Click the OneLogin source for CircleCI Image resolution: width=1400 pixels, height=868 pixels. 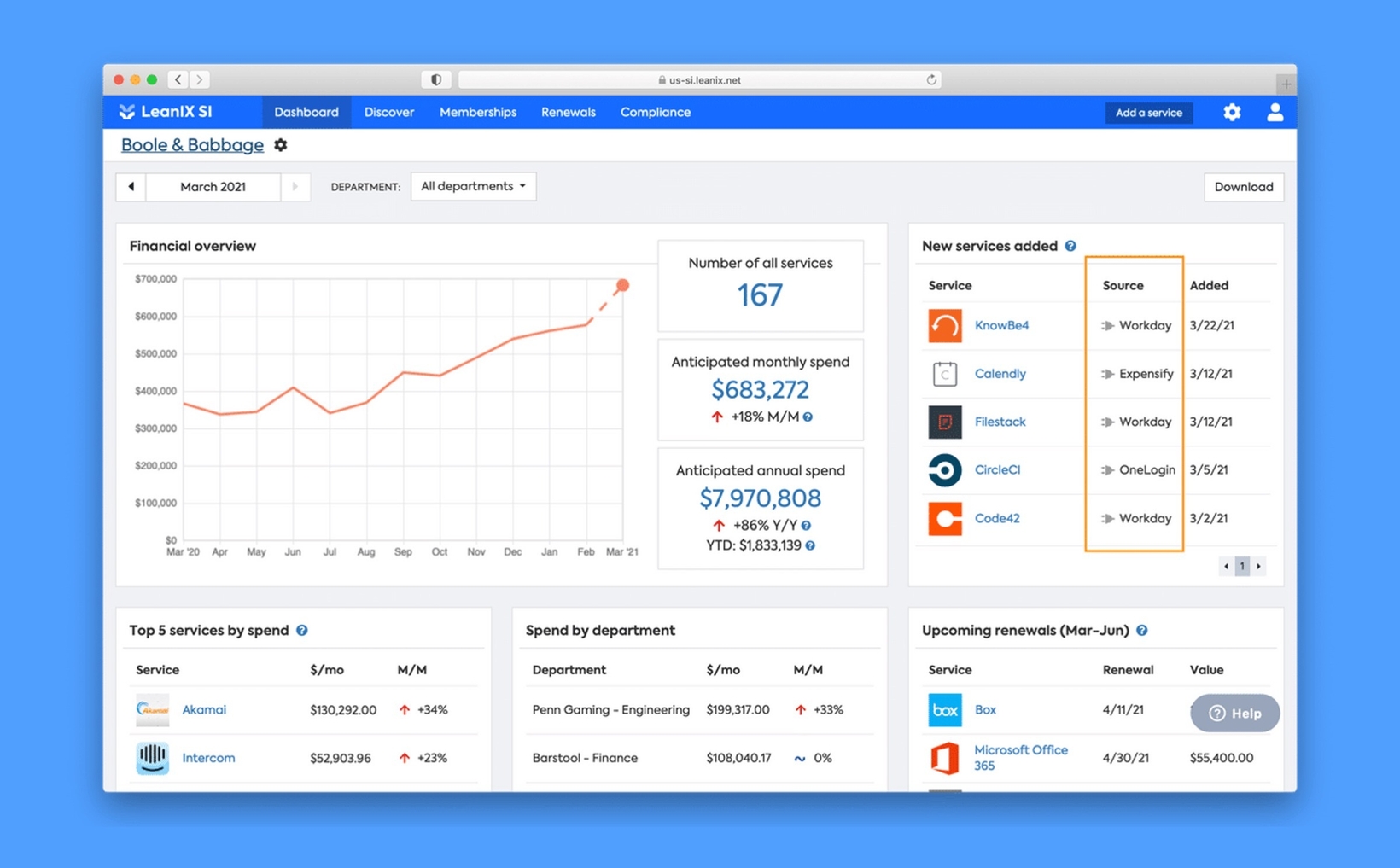[x=1146, y=469]
